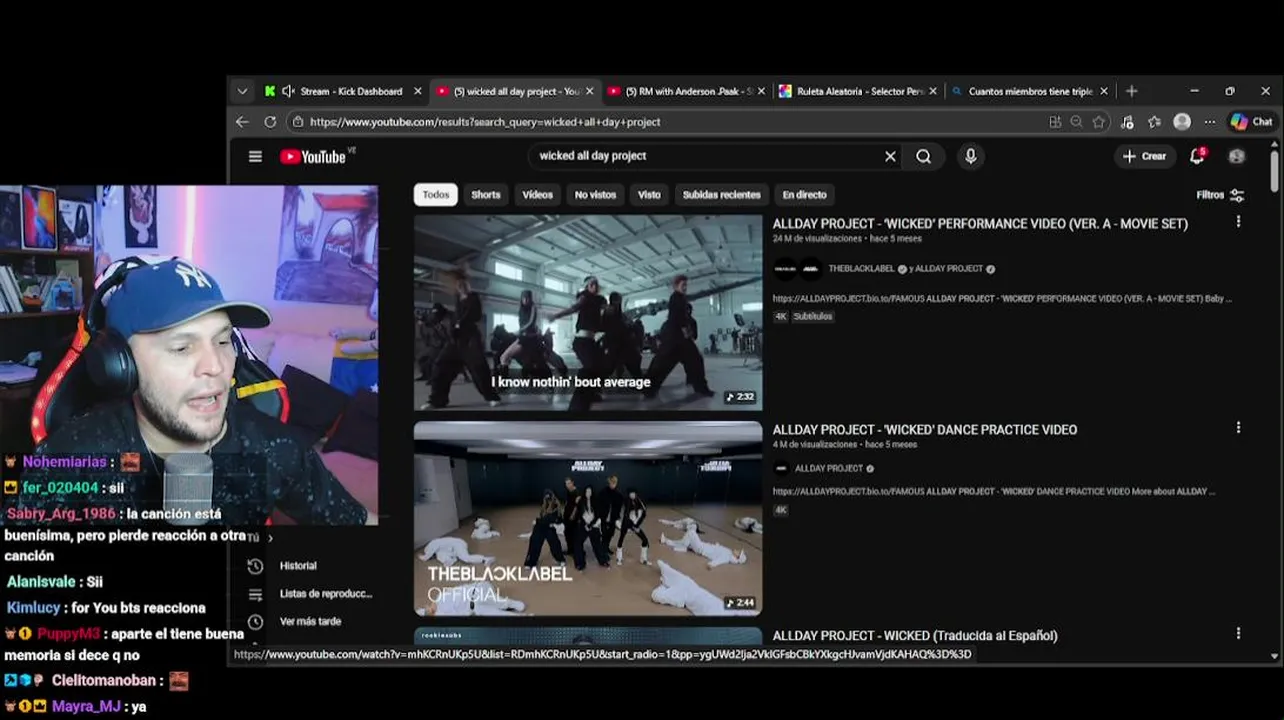Viewport: 1284px width, 720px height.
Task: Open the Copilot Chat button
Action: (x=1252, y=122)
